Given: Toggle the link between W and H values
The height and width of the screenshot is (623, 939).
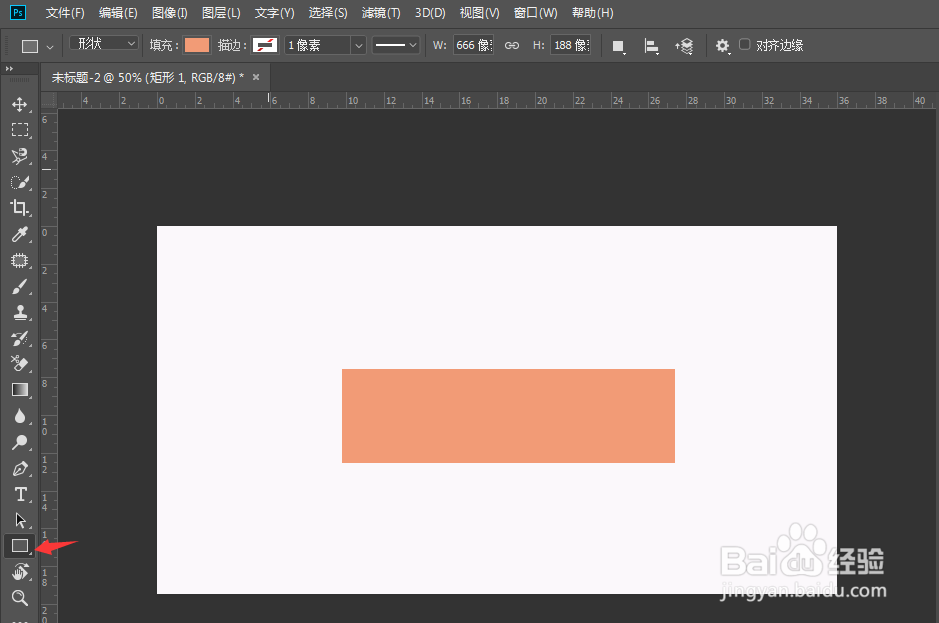Looking at the screenshot, I should [x=510, y=44].
